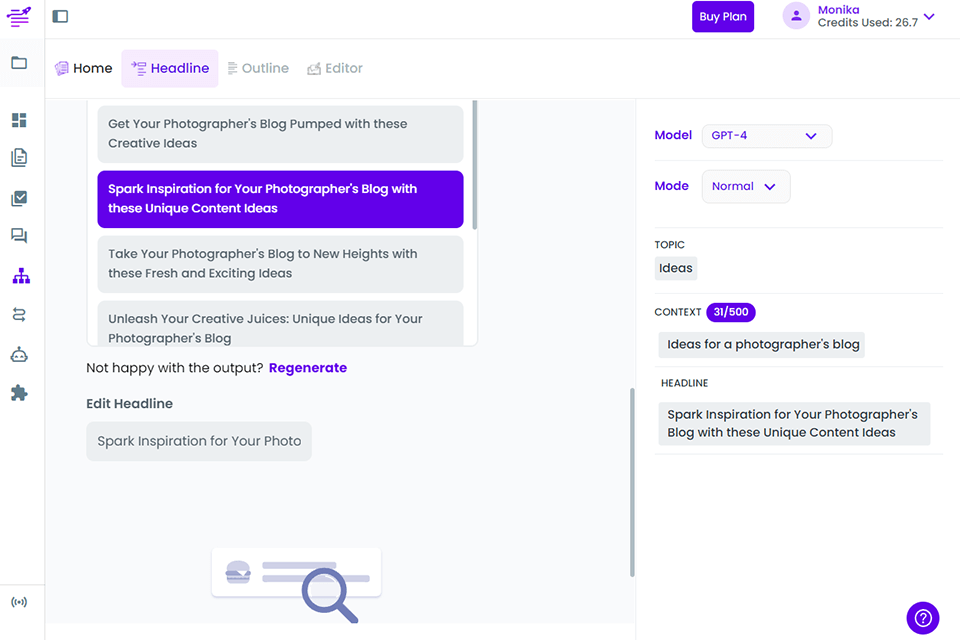Switch to the Outline tab
Viewport: 960px width, 640px height.
point(258,68)
